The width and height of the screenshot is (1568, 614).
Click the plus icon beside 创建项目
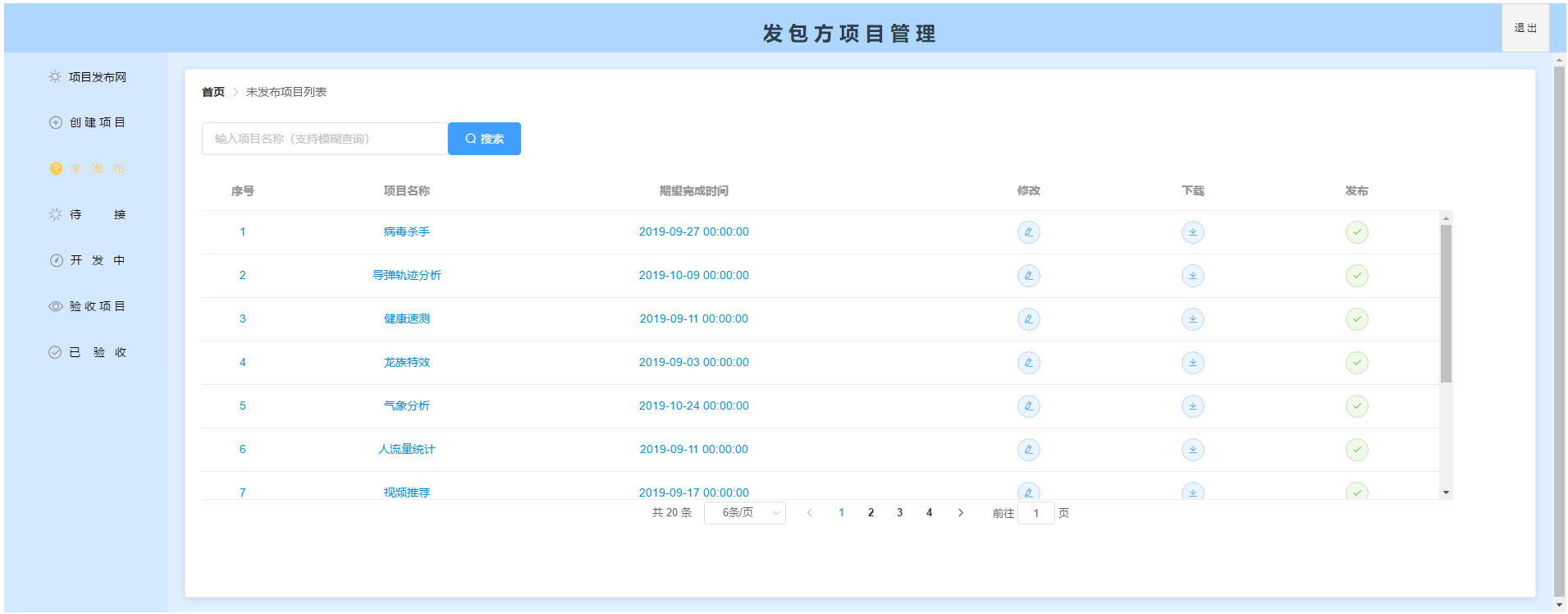click(x=55, y=122)
